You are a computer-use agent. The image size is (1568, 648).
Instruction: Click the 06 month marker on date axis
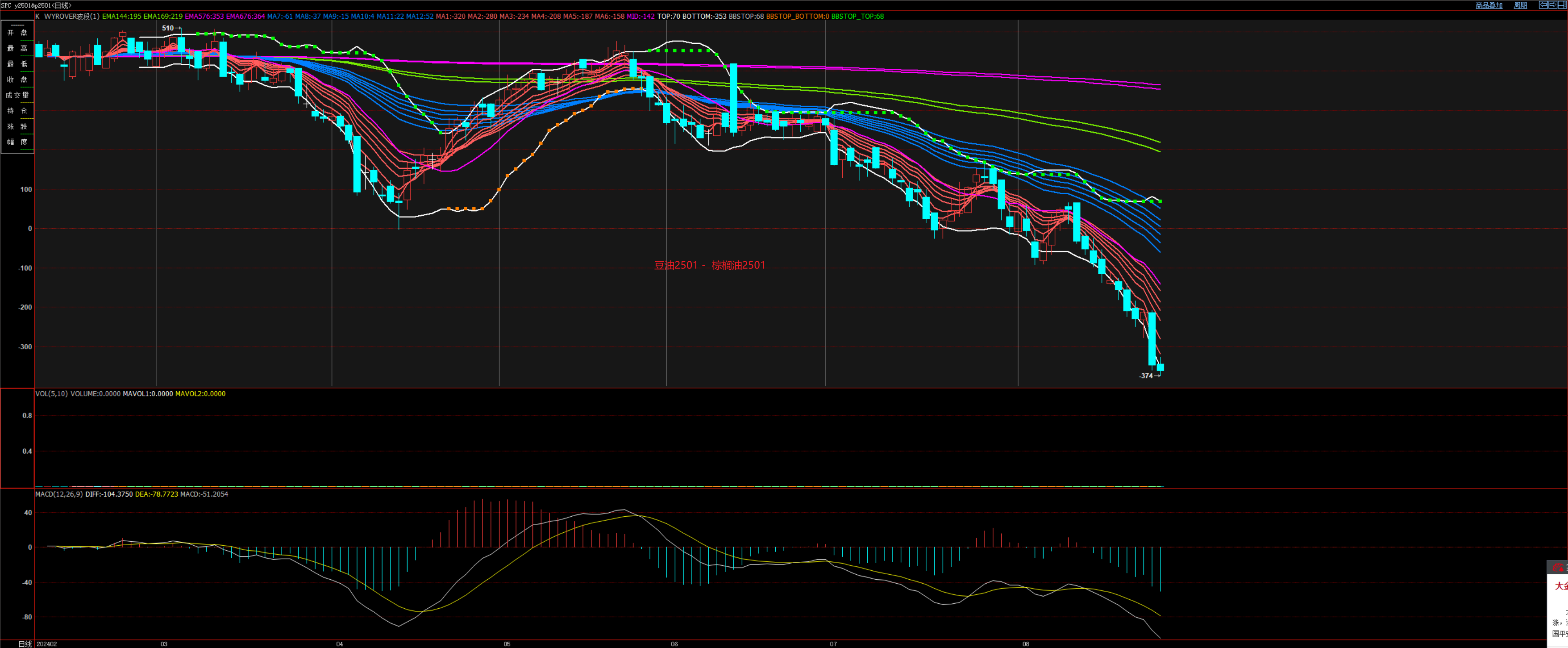[x=674, y=644]
